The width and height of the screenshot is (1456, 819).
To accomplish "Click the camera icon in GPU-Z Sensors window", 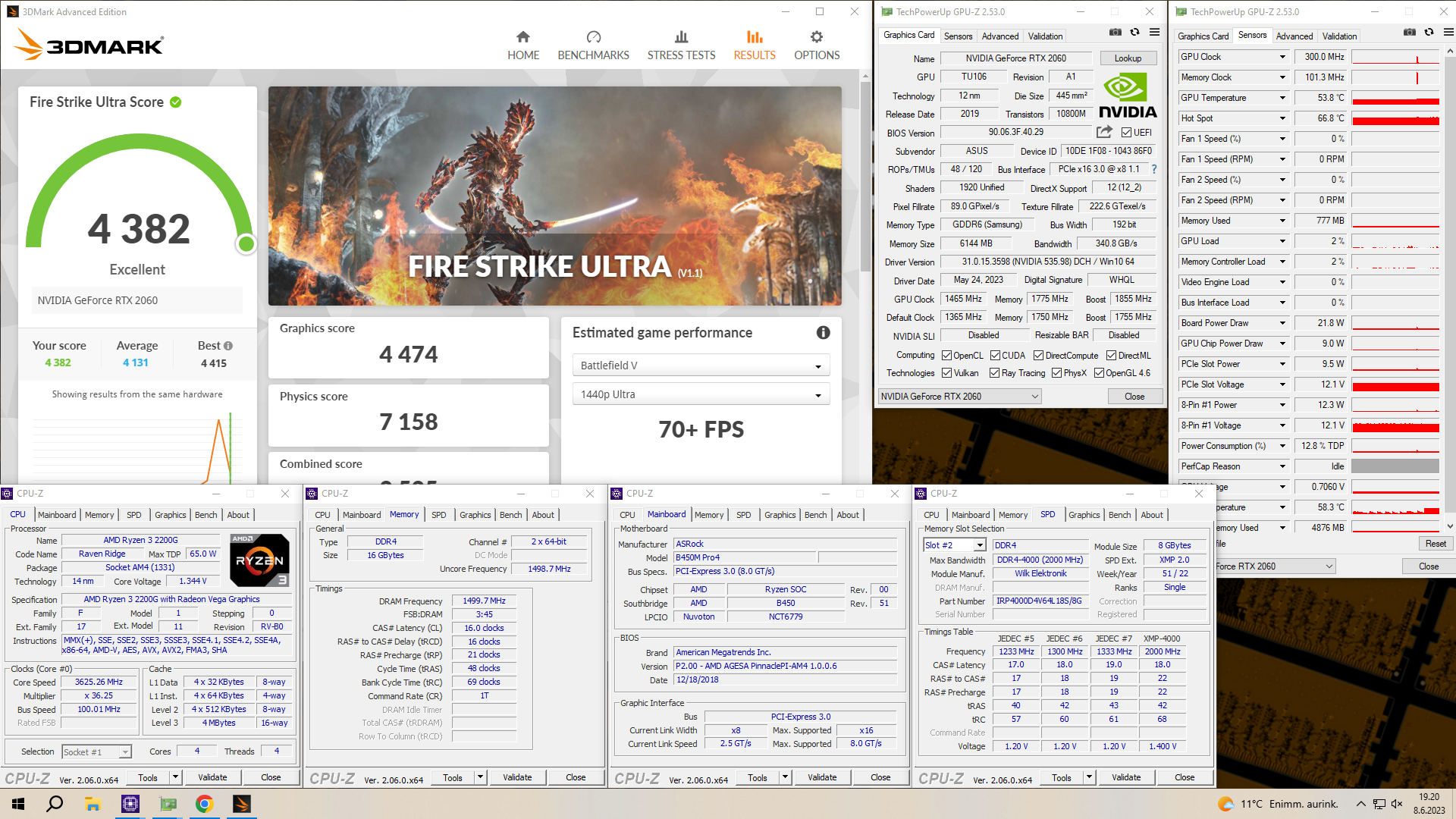I will click(x=1409, y=33).
